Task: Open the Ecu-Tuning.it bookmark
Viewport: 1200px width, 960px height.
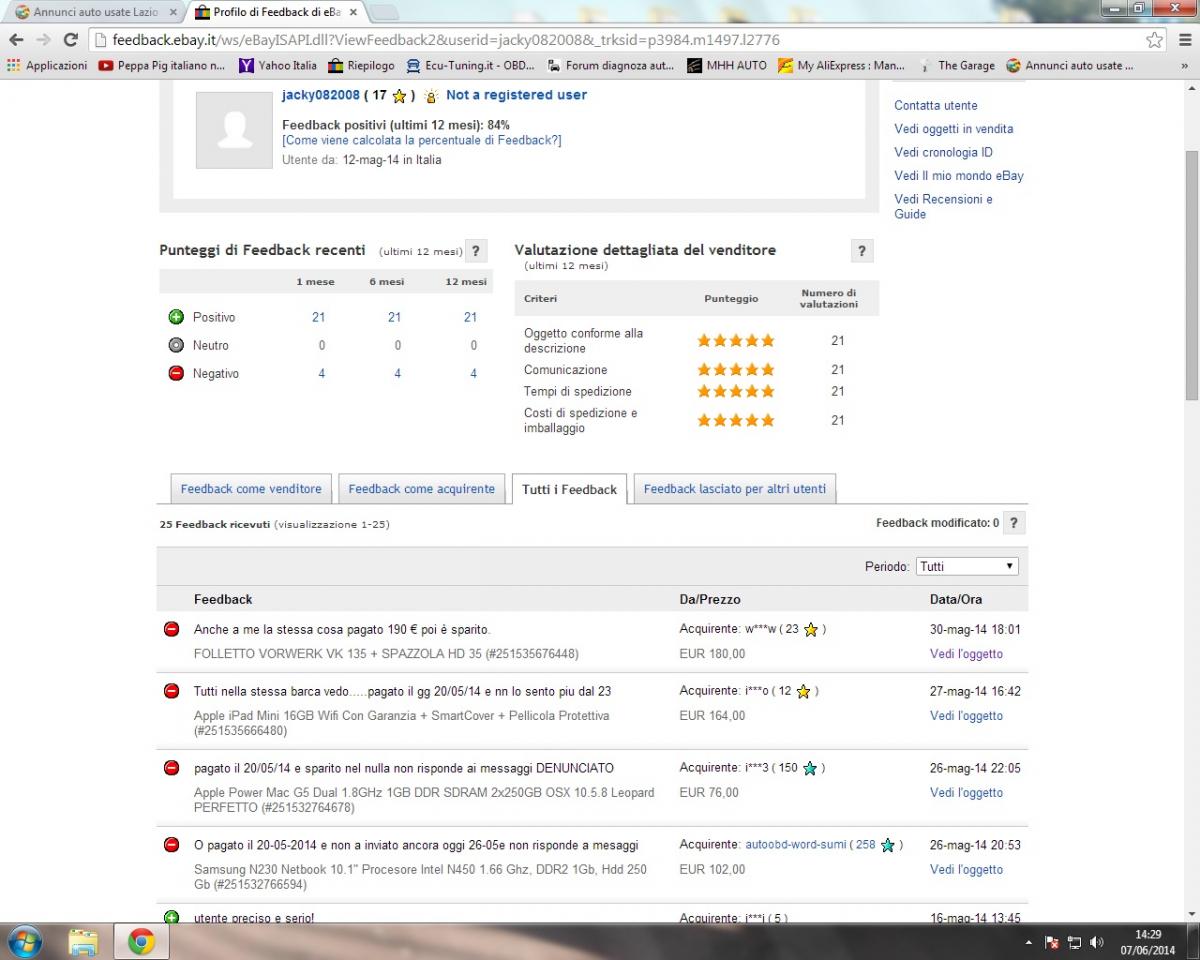Action: [x=470, y=66]
